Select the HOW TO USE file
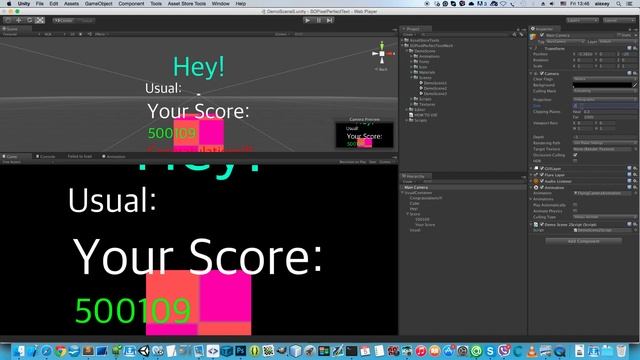This screenshot has width=640, height=360. pyautogui.click(x=423, y=115)
